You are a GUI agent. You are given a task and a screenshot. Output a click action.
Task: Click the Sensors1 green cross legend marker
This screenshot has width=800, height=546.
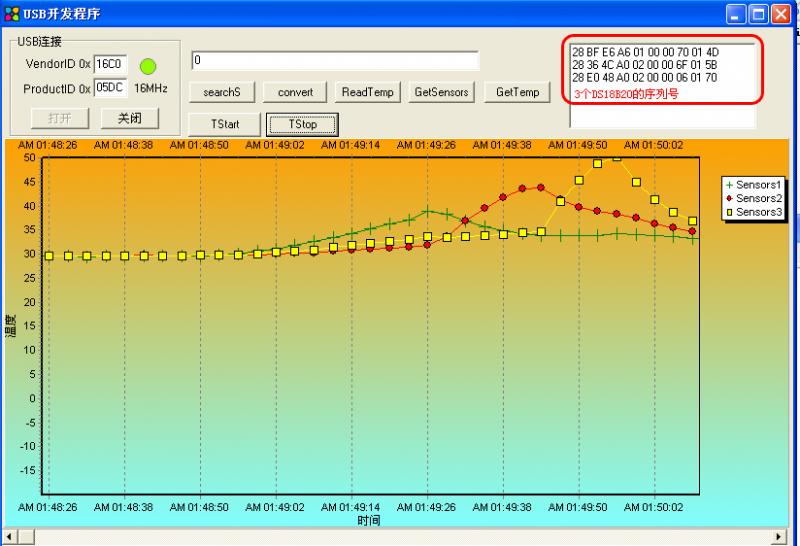tap(729, 185)
